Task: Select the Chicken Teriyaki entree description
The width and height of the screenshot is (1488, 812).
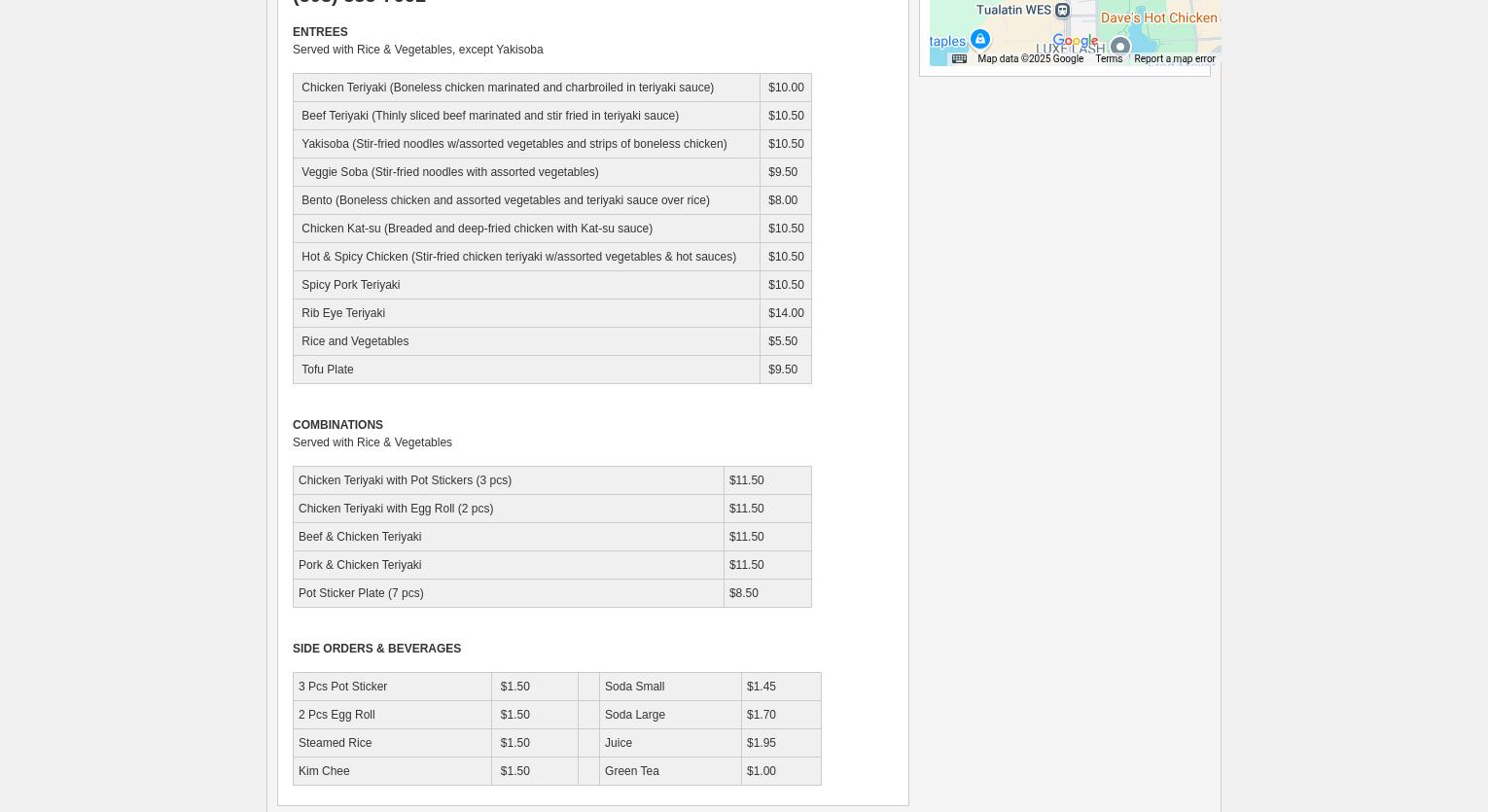Action: pyautogui.click(x=508, y=88)
